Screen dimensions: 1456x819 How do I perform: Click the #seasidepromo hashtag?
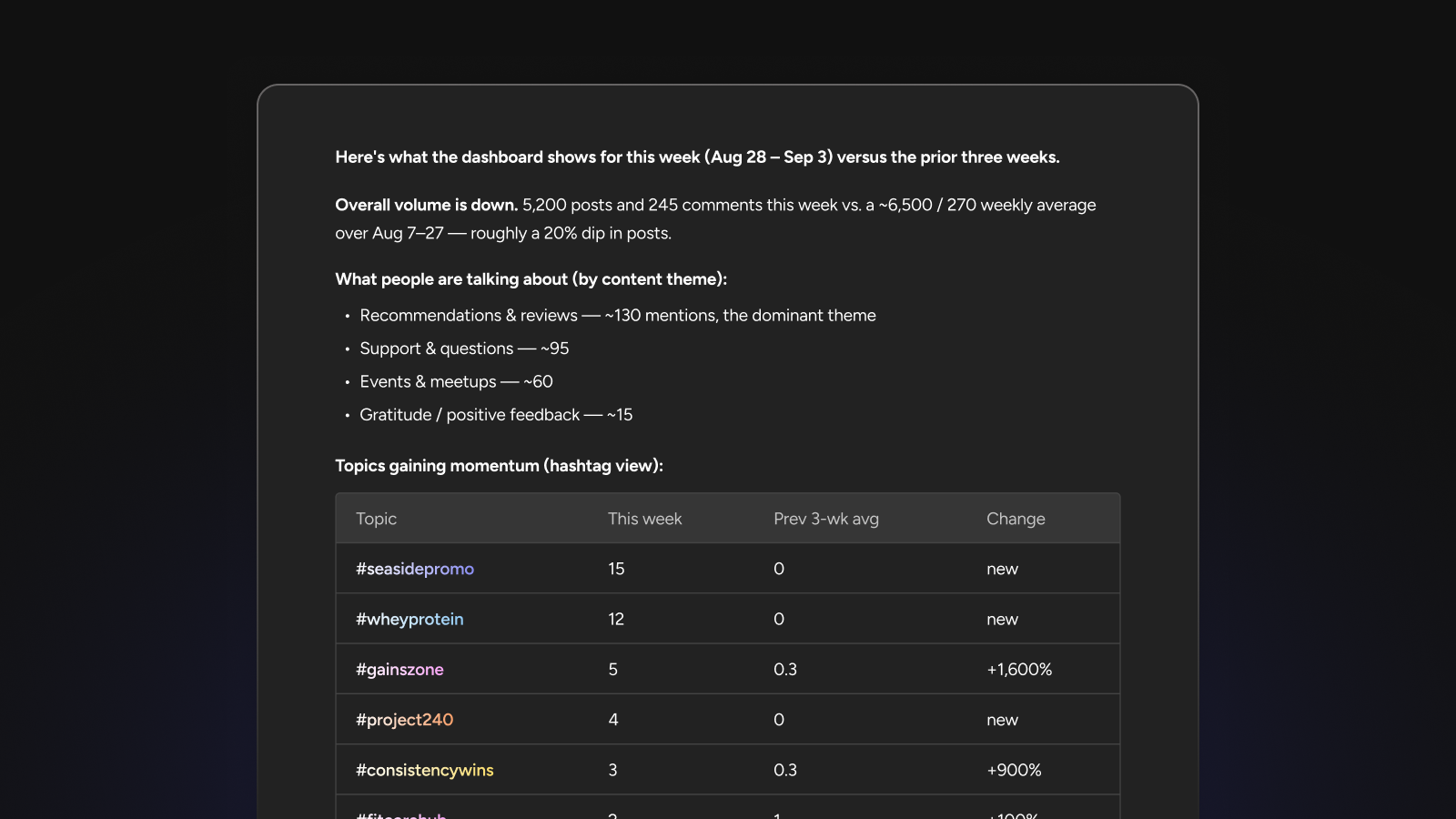coord(415,569)
